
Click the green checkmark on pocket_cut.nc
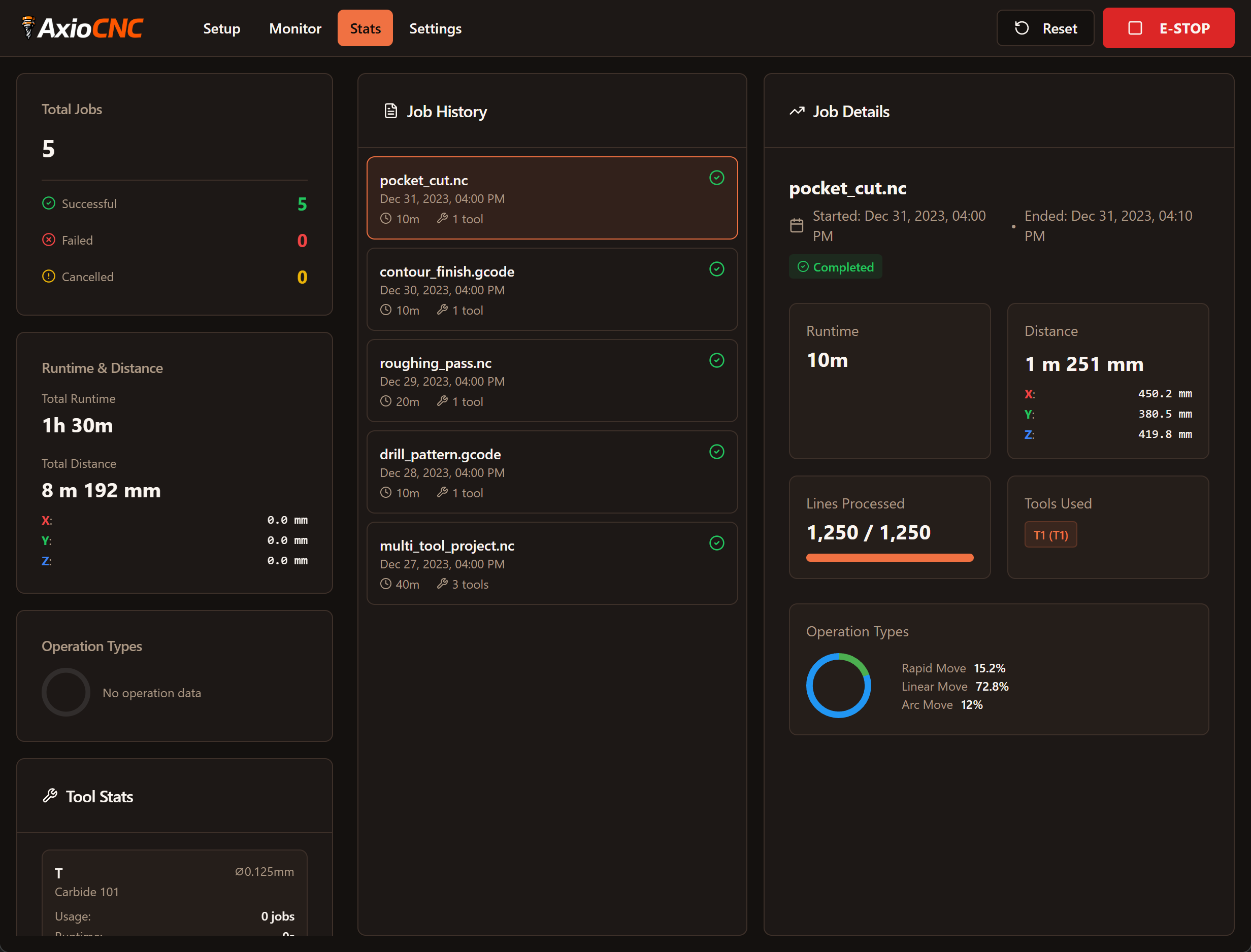pyautogui.click(x=716, y=178)
